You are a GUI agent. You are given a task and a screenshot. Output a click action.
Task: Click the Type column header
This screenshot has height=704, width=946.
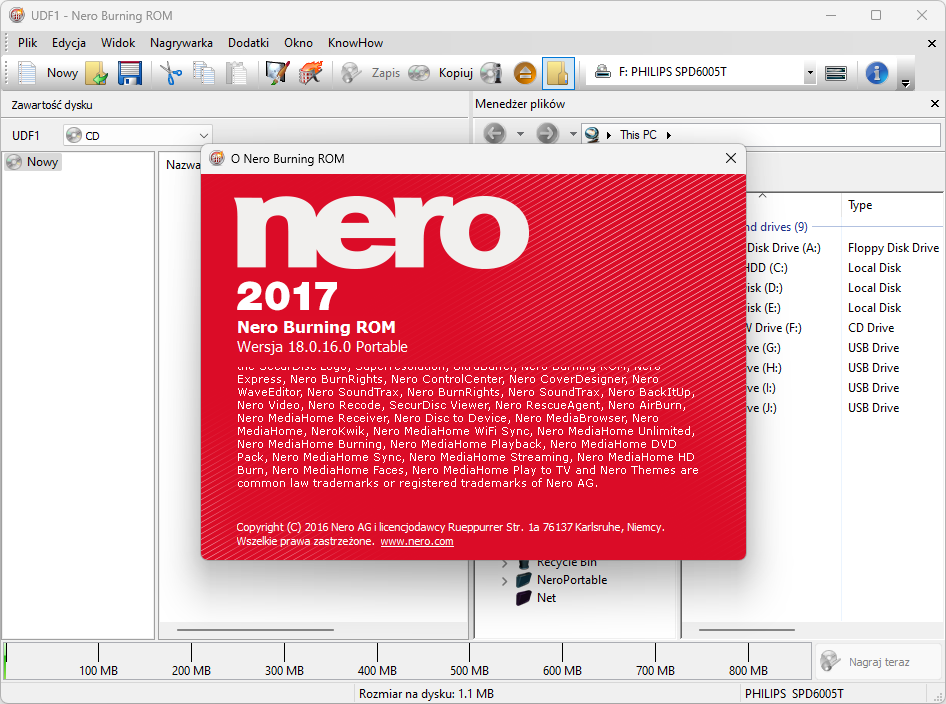(860, 205)
